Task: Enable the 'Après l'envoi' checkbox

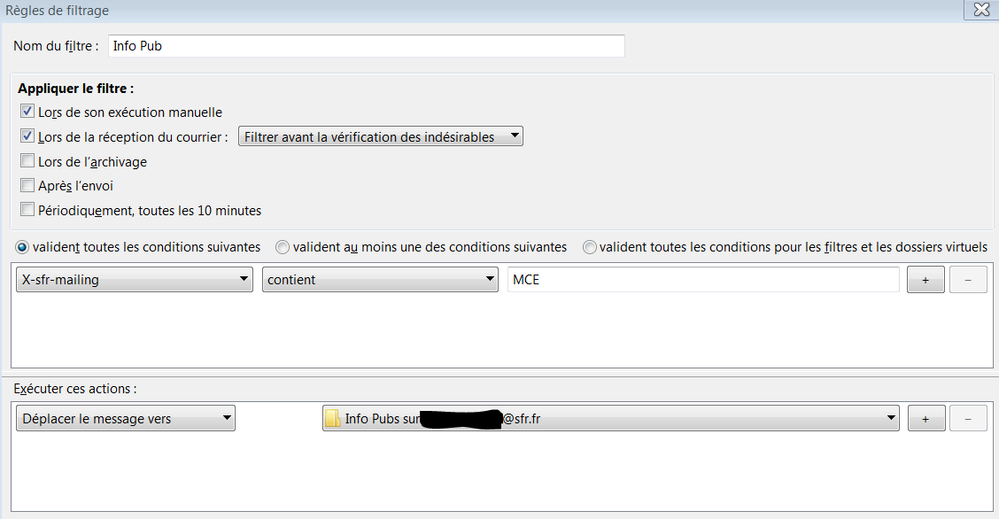Action: [27, 185]
